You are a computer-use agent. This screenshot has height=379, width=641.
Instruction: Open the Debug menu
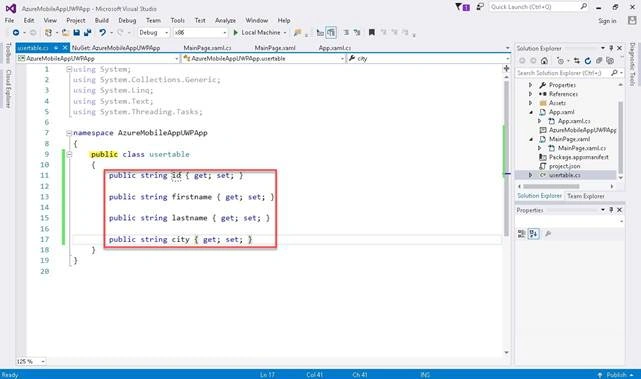(x=127, y=20)
